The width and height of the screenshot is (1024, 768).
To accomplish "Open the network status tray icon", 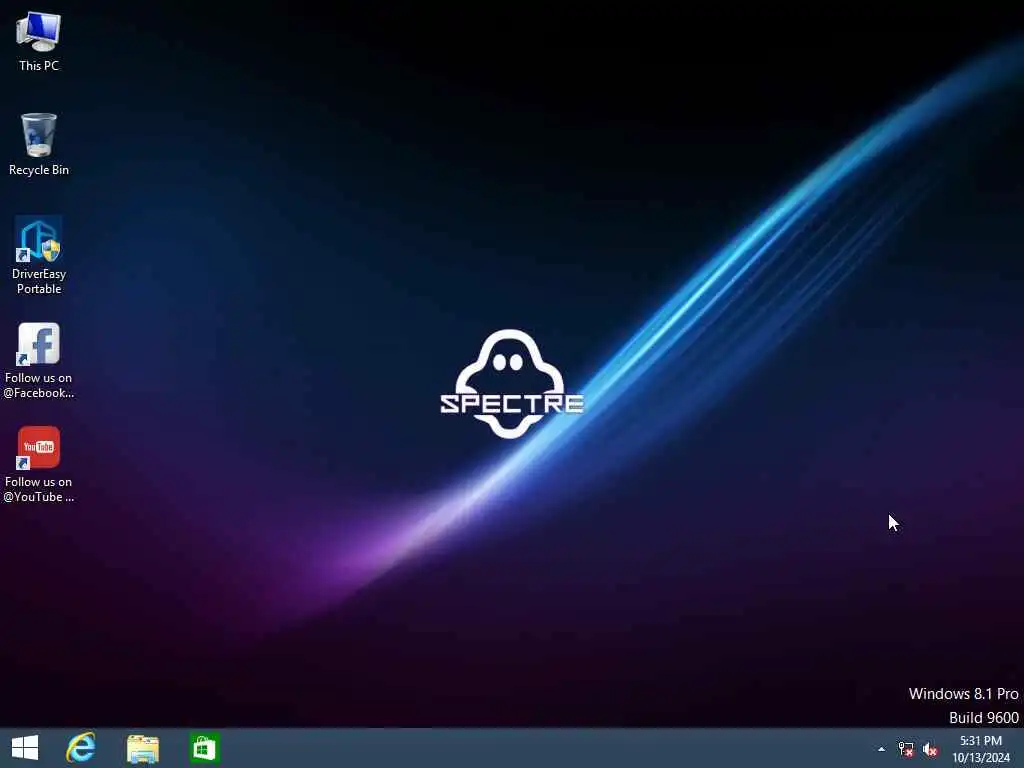I will [x=906, y=749].
